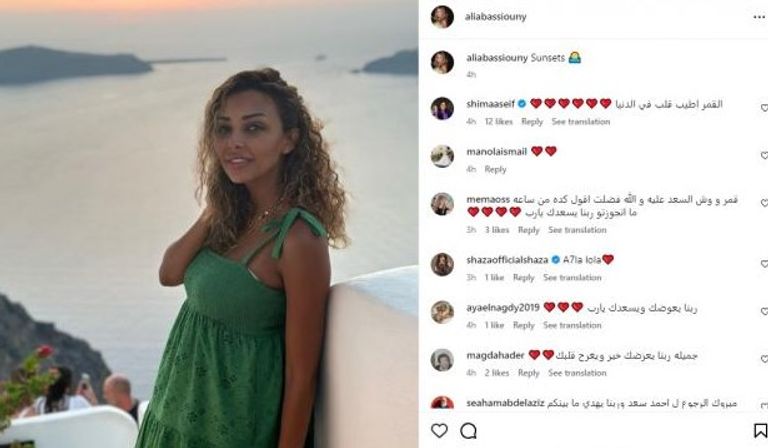Open the woman in green dress photo
768x448 pixels.
coord(209,224)
